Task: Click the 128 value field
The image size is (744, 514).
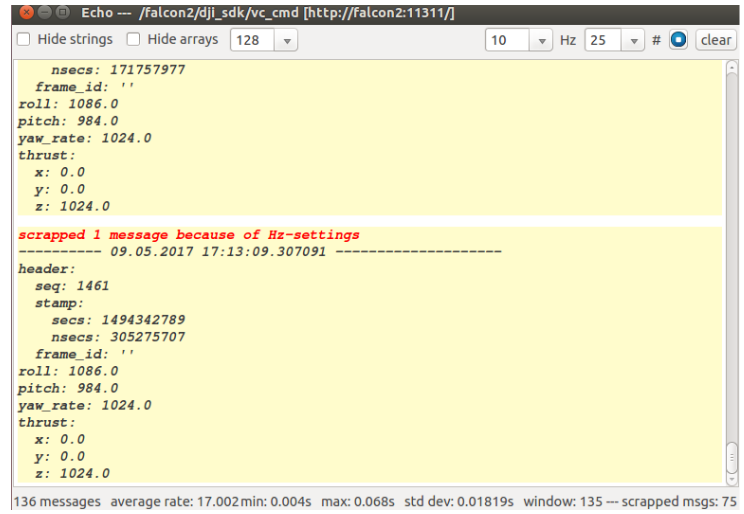Action: point(252,40)
